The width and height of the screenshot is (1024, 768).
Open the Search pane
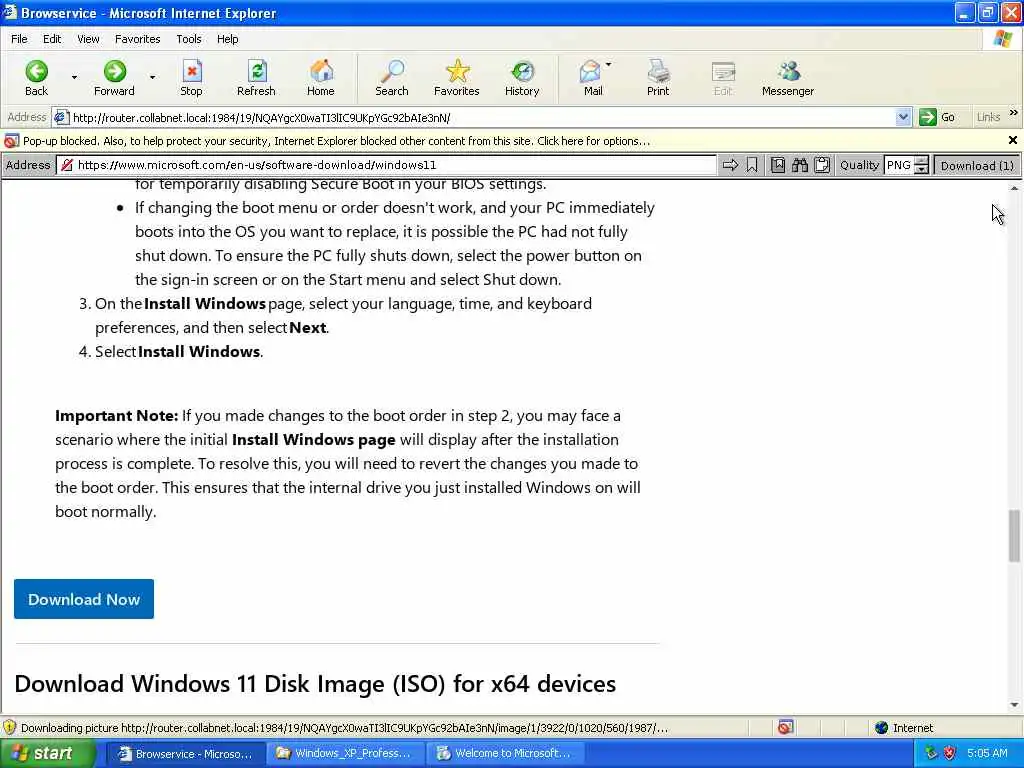pyautogui.click(x=392, y=78)
